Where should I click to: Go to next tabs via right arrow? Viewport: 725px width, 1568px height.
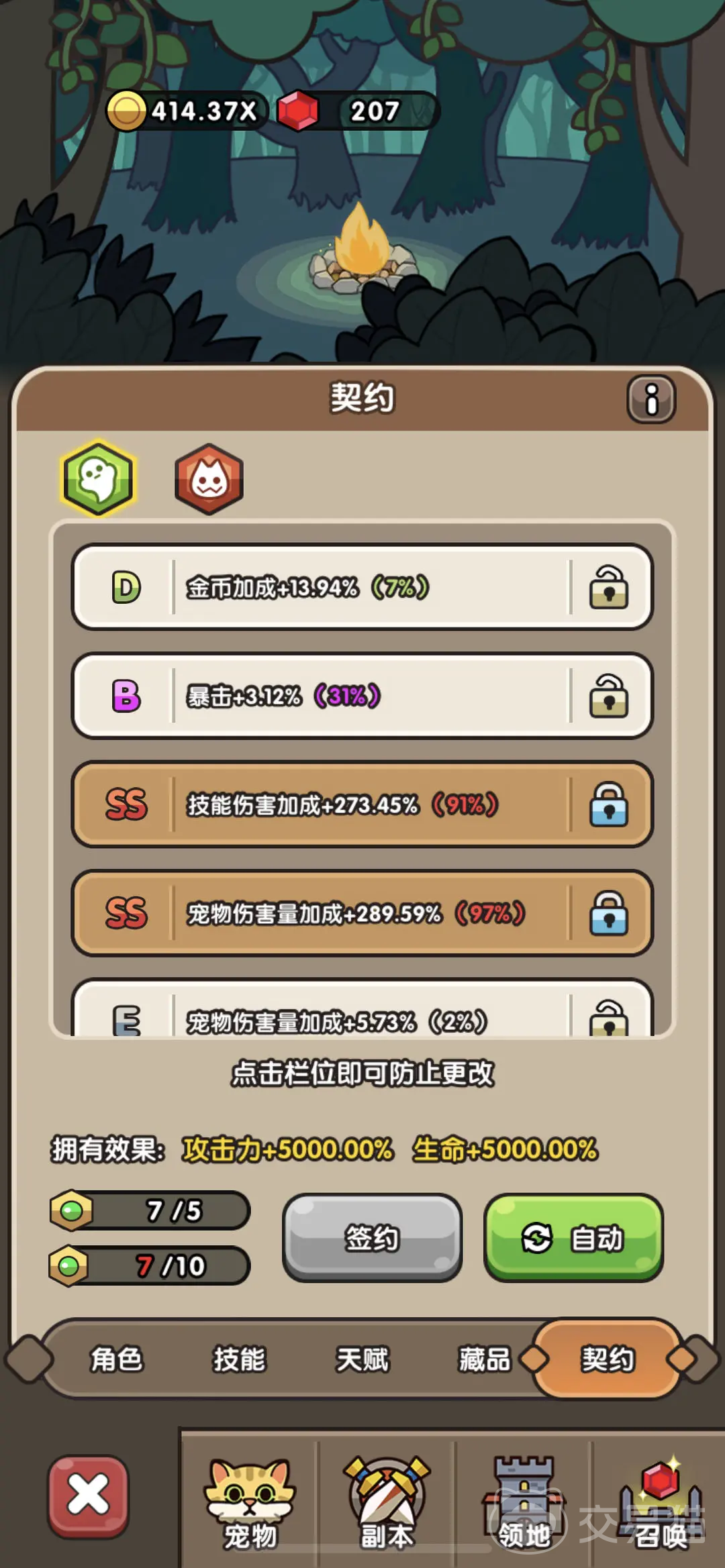(698, 1359)
